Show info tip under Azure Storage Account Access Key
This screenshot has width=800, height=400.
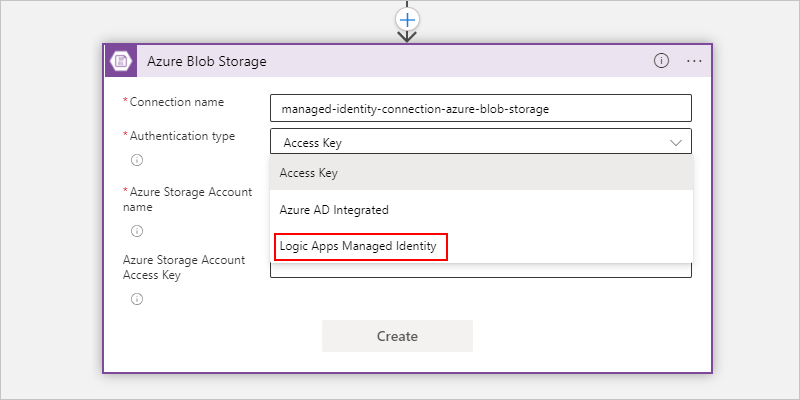click(x=137, y=299)
